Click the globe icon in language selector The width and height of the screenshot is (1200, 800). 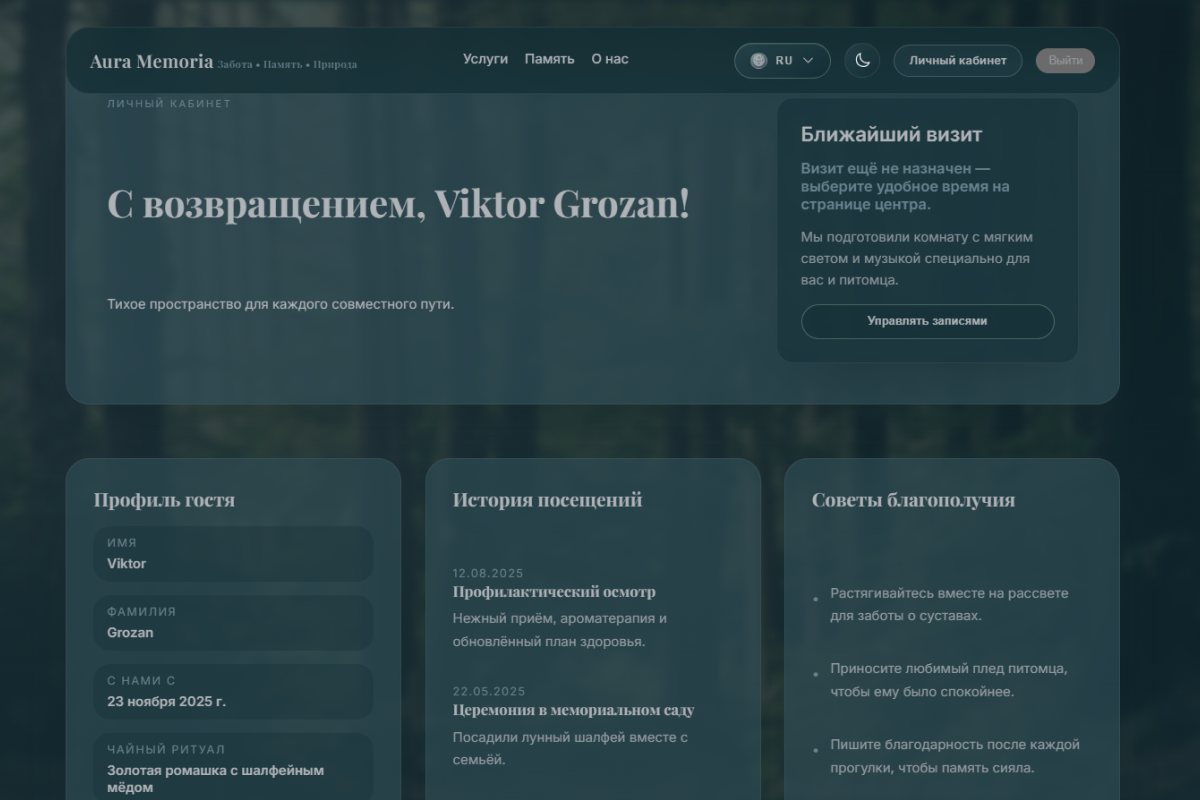click(759, 60)
